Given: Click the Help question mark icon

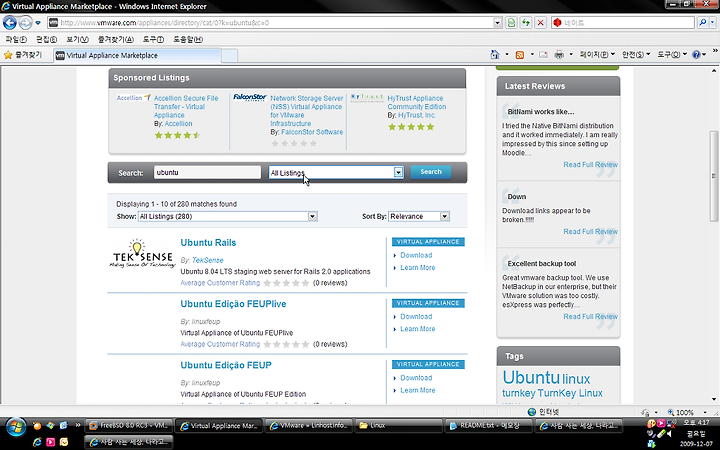Looking at the screenshot, I should [x=697, y=55].
